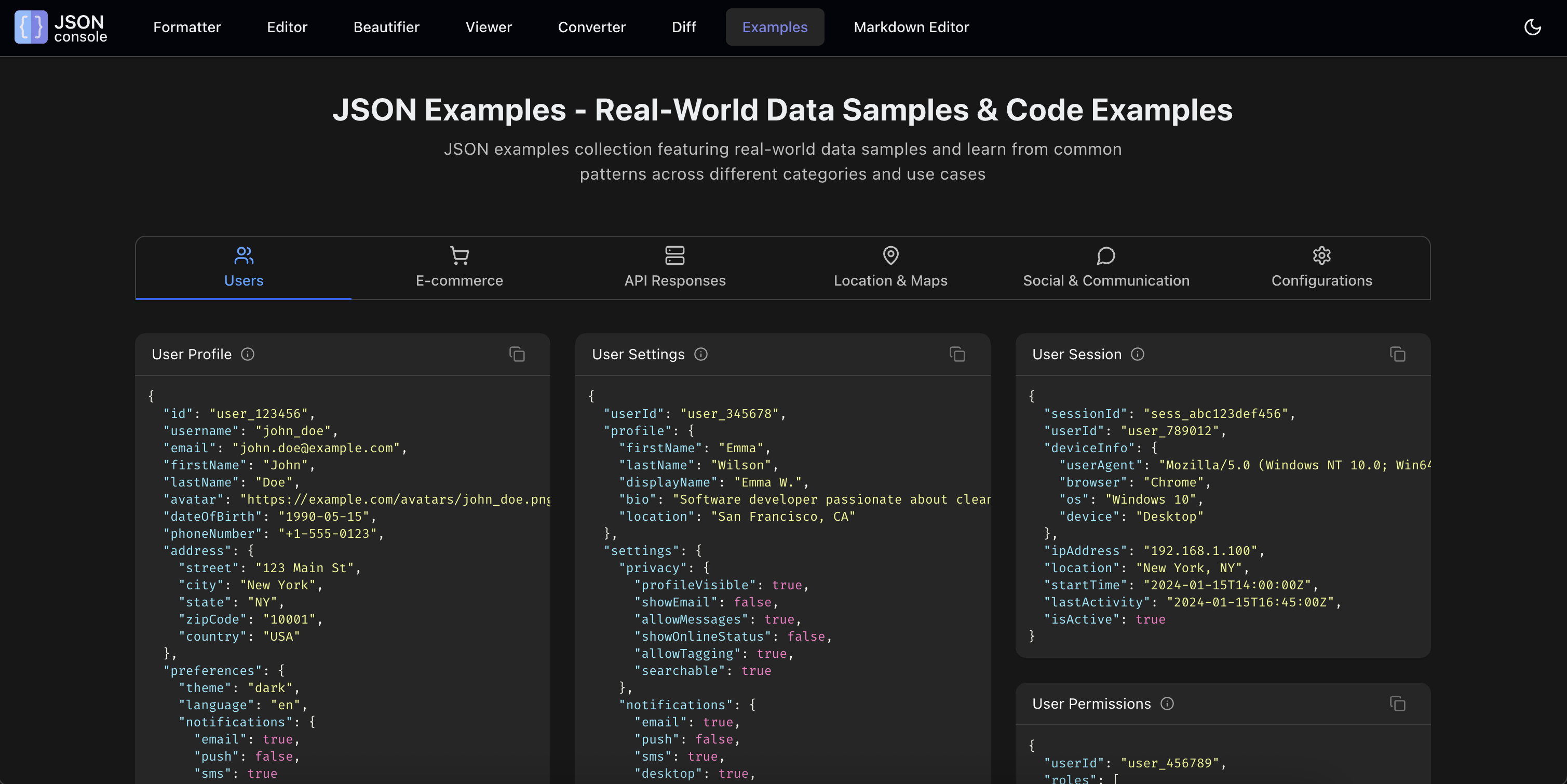Click the avatar URL in User Profile
Viewport: 1567px width, 784px height.
tap(395, 499)
